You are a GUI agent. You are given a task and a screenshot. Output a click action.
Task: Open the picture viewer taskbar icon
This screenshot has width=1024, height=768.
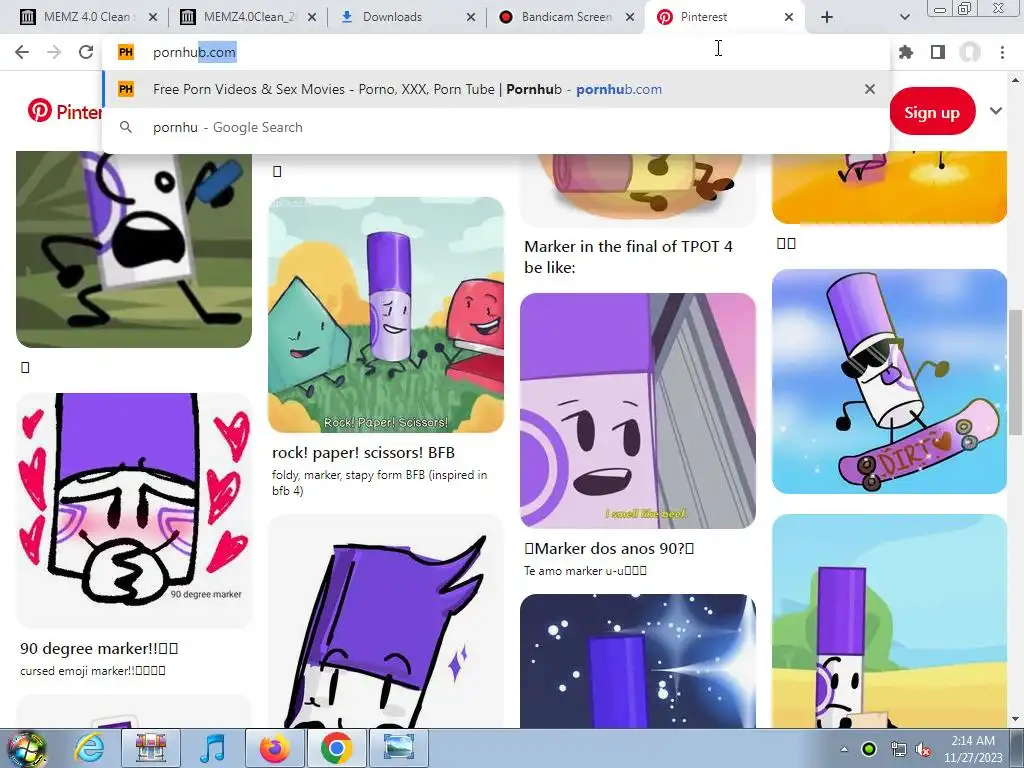coord(399,748)
